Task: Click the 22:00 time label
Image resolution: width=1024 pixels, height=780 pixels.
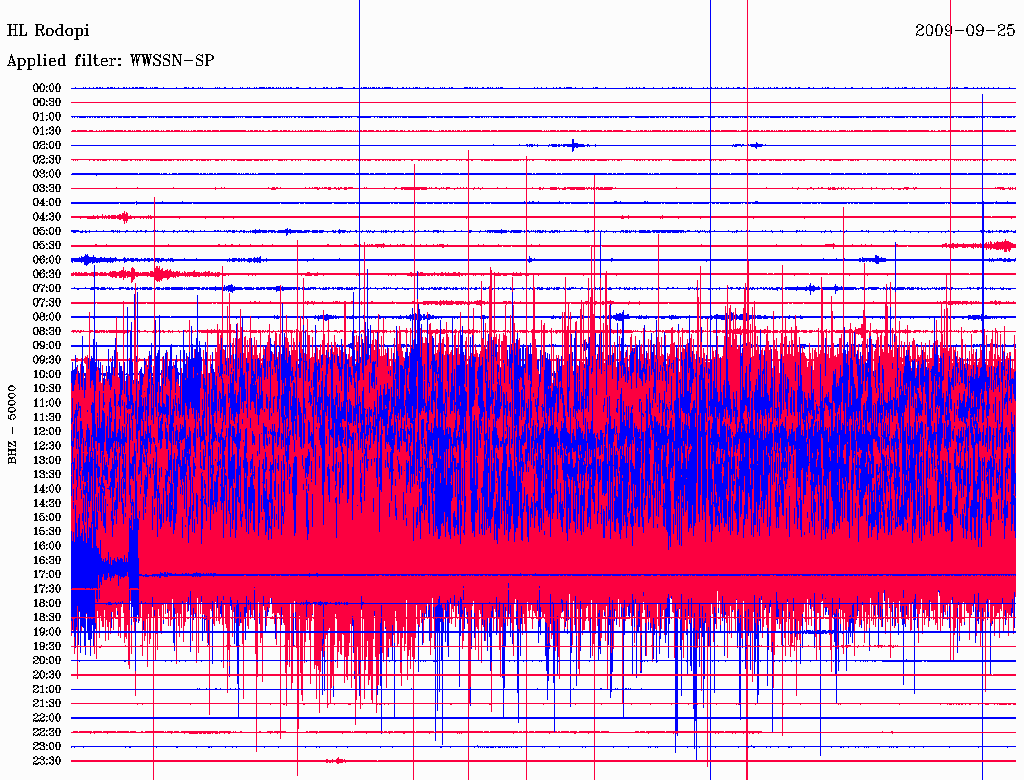Action: tap(46, 718)
